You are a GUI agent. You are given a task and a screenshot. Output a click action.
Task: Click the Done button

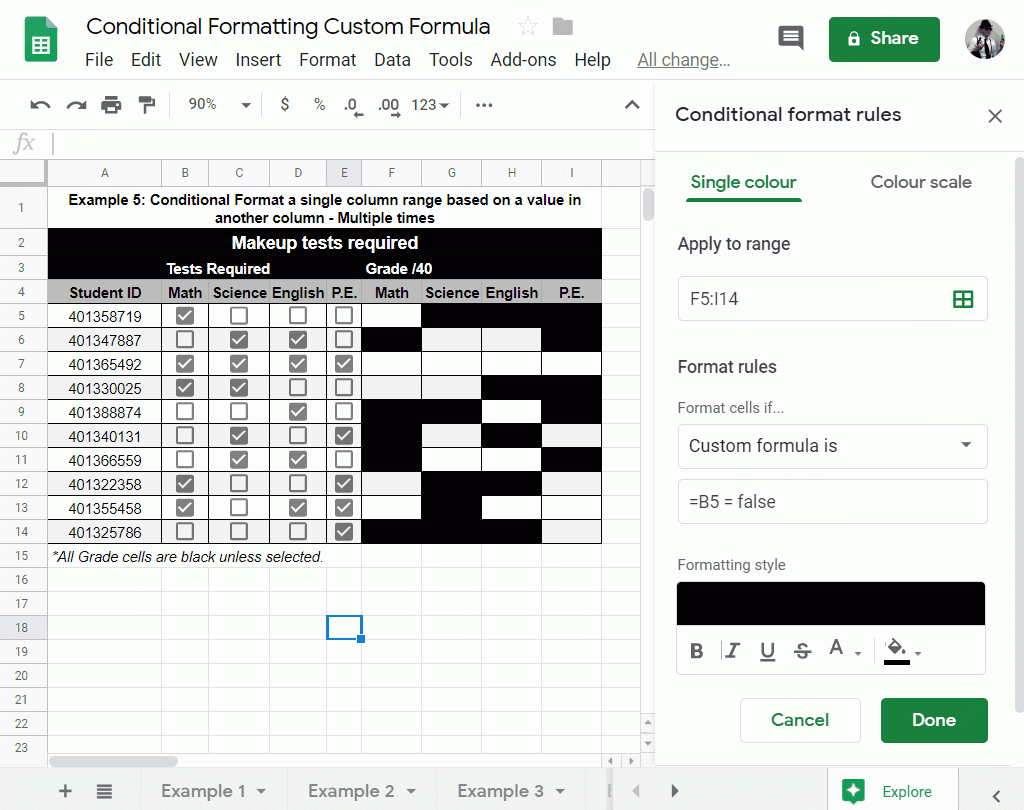[x=933, y=720]
